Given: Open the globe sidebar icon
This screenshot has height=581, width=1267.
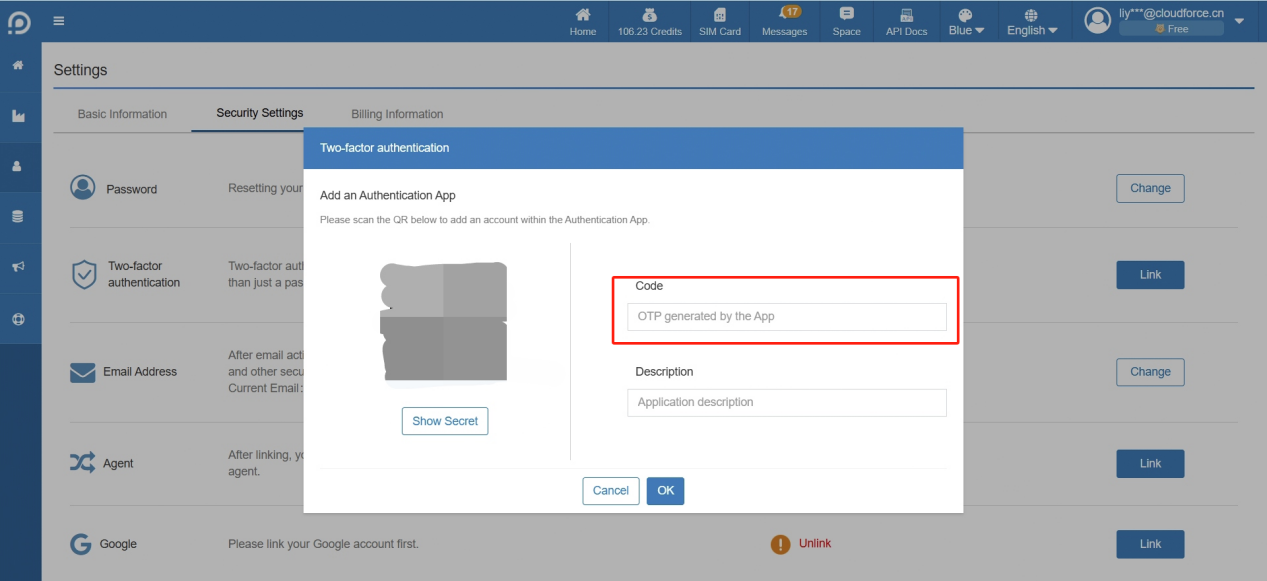Looking at the screenshot, I should pos(18,319).
